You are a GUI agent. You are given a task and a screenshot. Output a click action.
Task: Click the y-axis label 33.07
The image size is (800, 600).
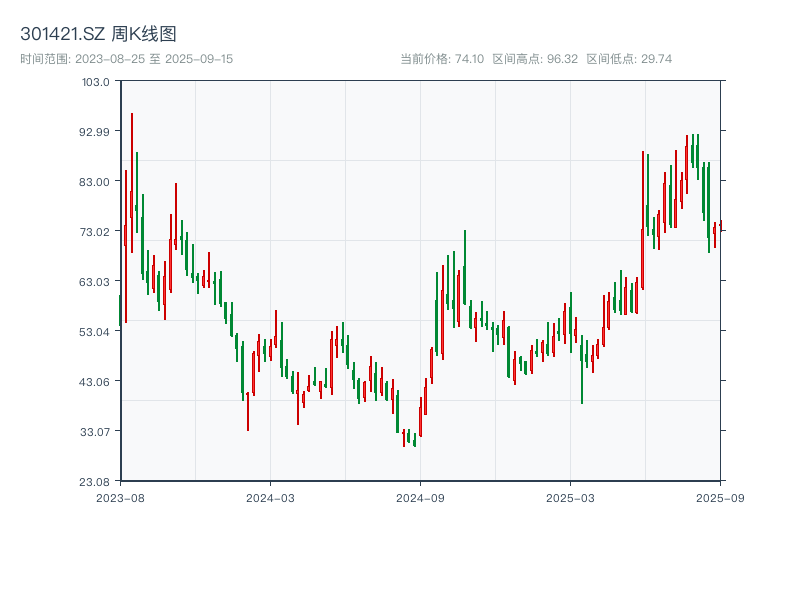94,432
